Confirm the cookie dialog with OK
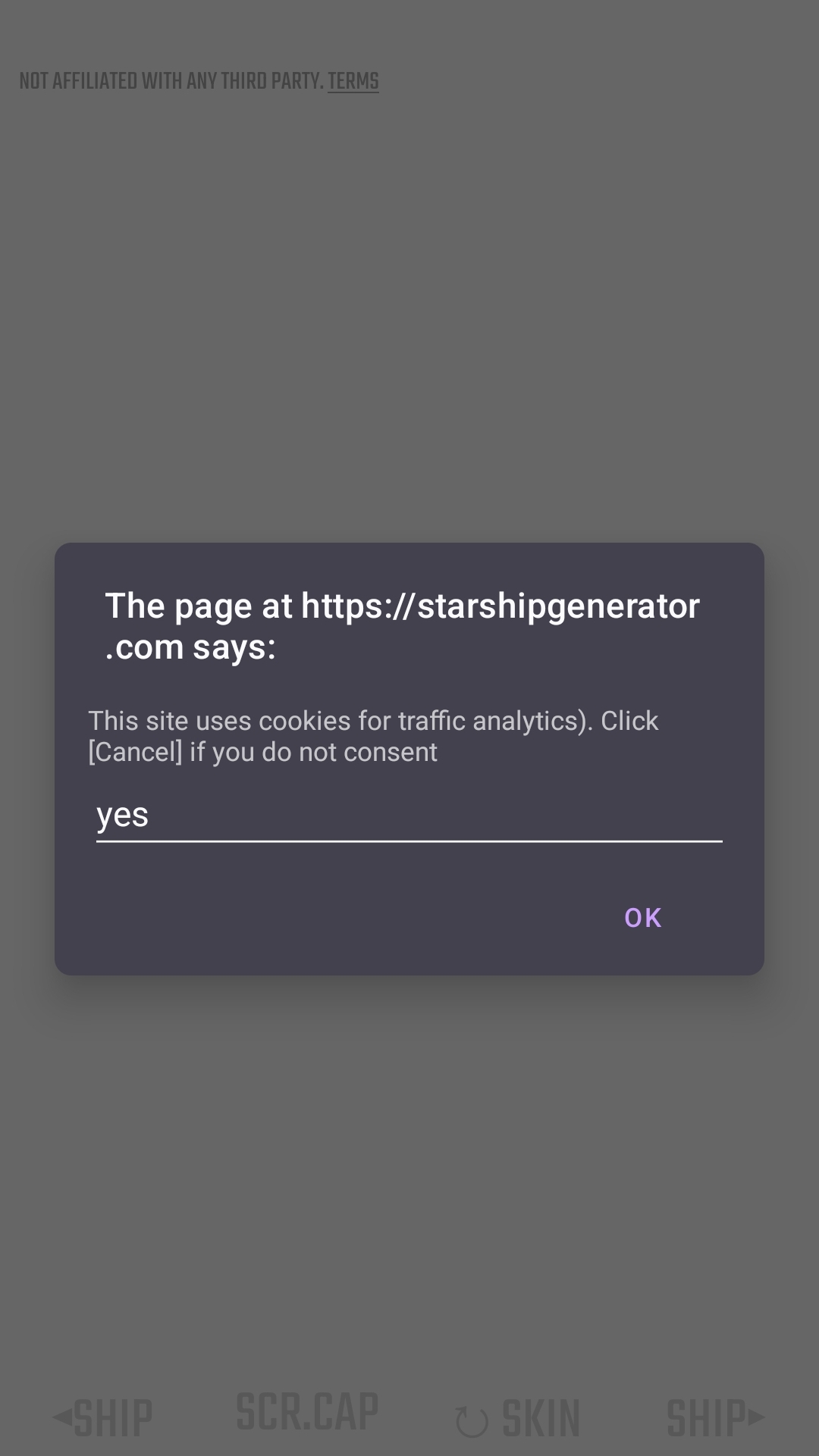The width and height of the screenshot is (819, 1456). point(642,918)
